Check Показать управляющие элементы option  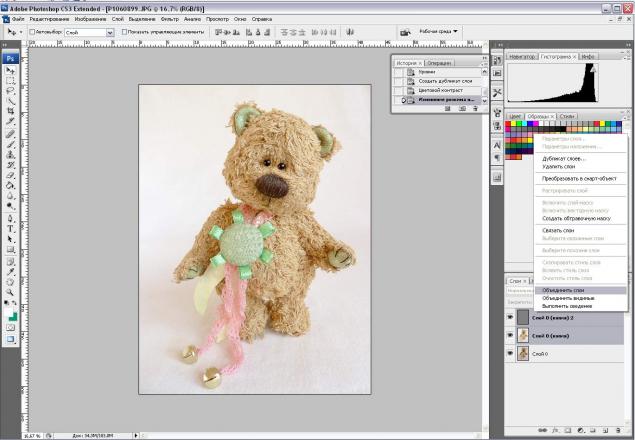coord(124,31)
